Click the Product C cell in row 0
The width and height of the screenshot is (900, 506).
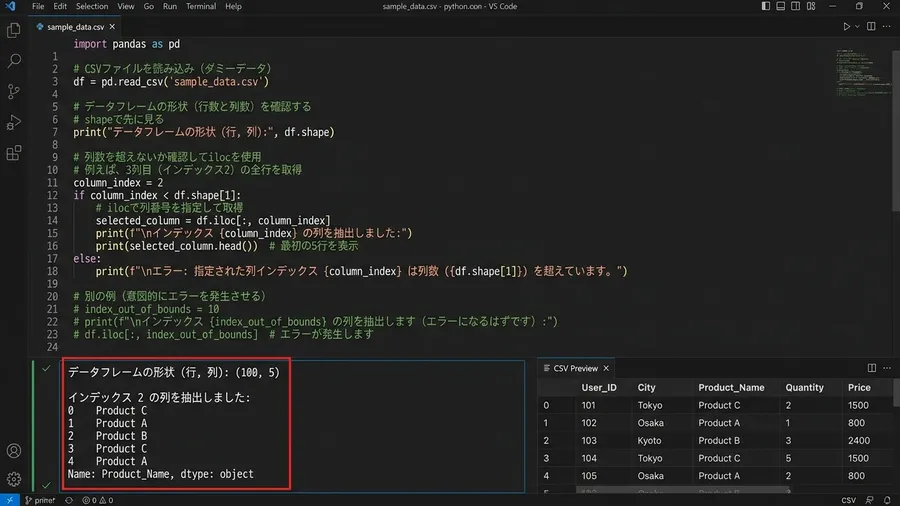coord(719,406)
